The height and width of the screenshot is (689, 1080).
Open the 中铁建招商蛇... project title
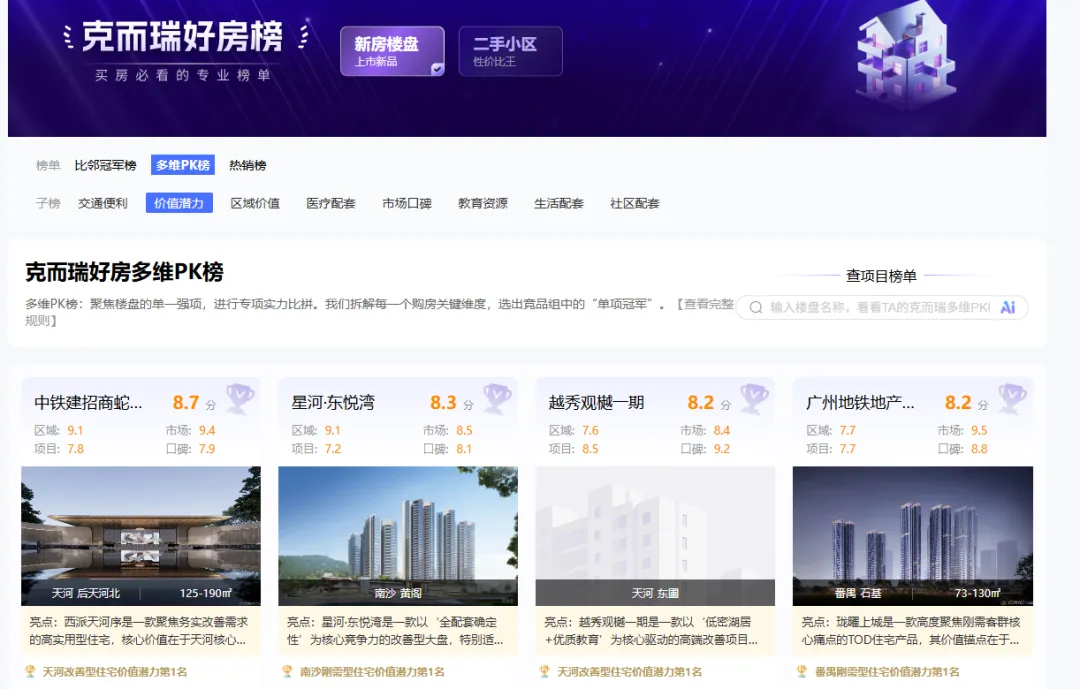88,402
